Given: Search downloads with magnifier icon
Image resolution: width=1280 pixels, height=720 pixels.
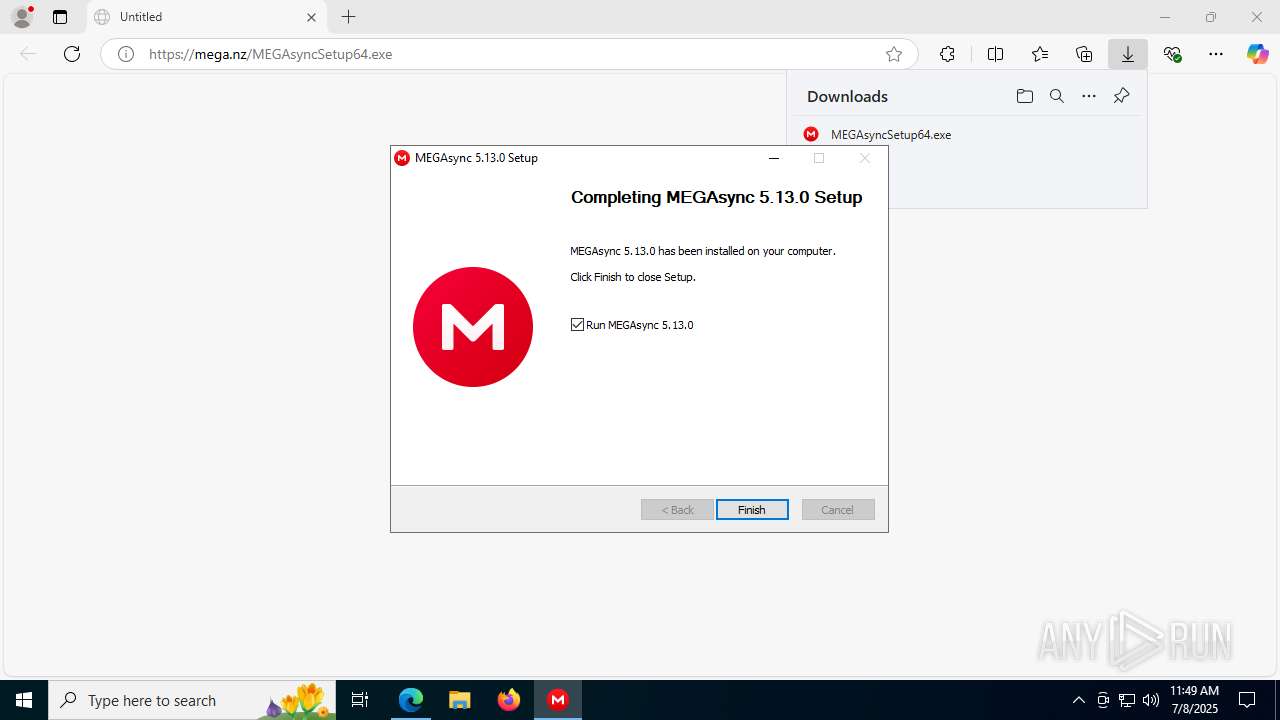Looking at the screenshot, I should pyautogui.click(x=1056, y=96).
